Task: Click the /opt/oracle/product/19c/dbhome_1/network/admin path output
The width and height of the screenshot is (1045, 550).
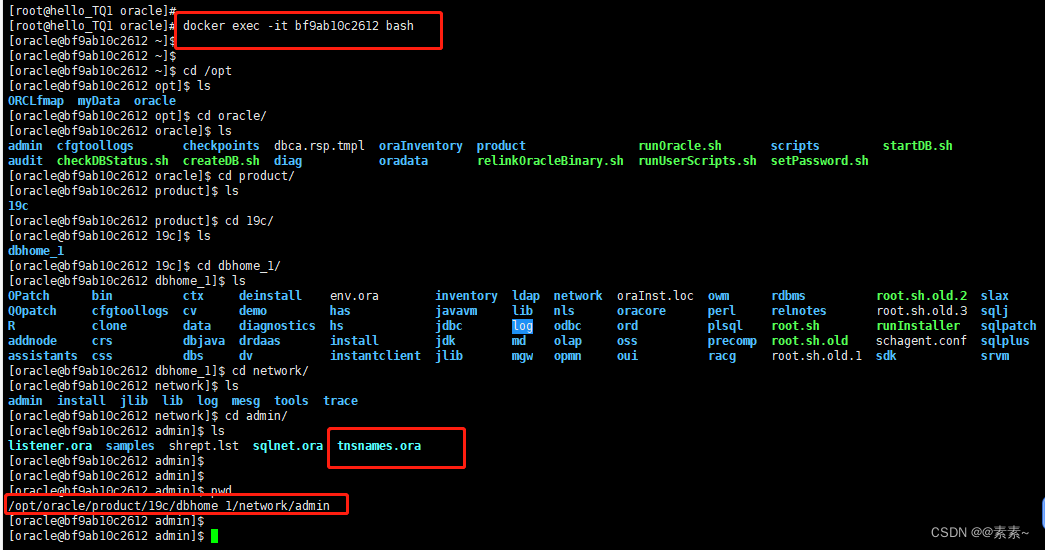Action: [169, 506]
